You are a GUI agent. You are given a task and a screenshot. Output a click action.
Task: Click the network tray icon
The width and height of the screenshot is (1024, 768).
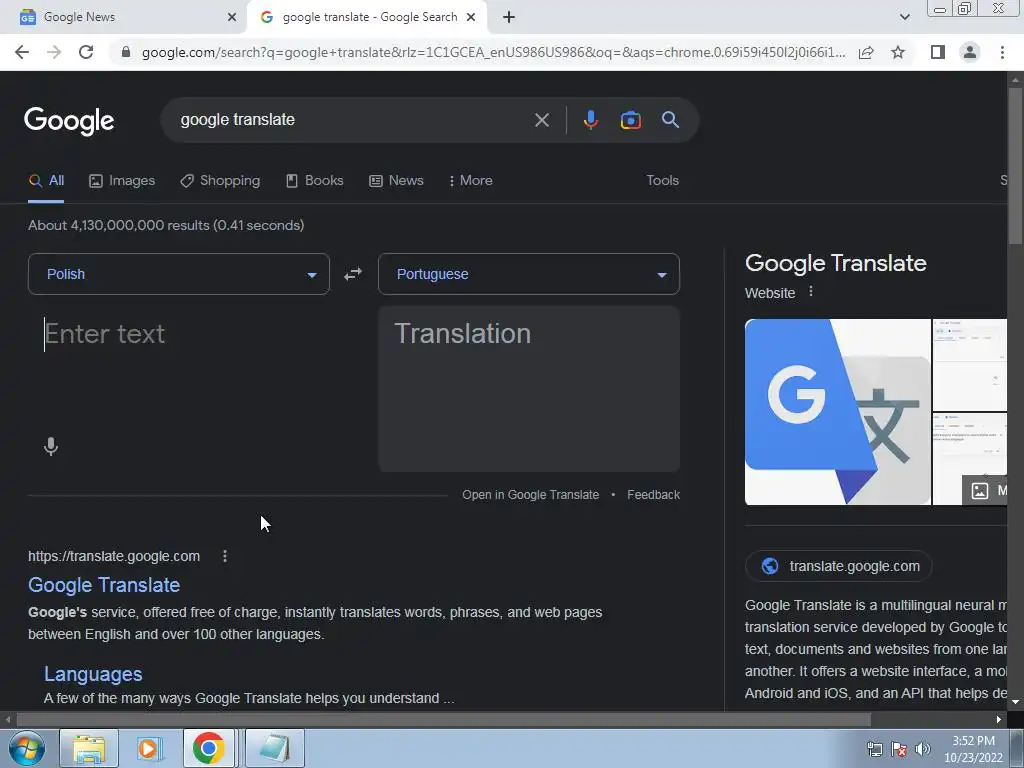(x=874, y=749)
